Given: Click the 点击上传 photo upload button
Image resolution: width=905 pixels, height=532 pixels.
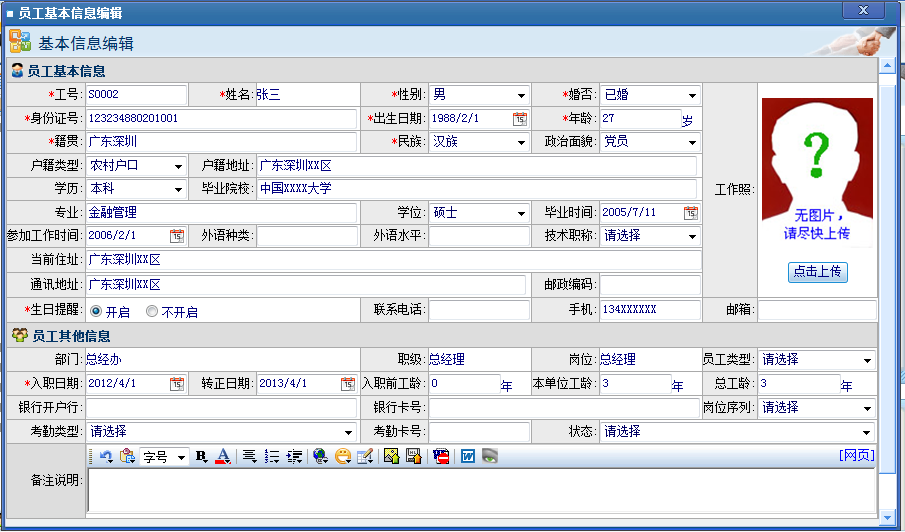Looking at the screenshot, I should (x=817, y=272).
